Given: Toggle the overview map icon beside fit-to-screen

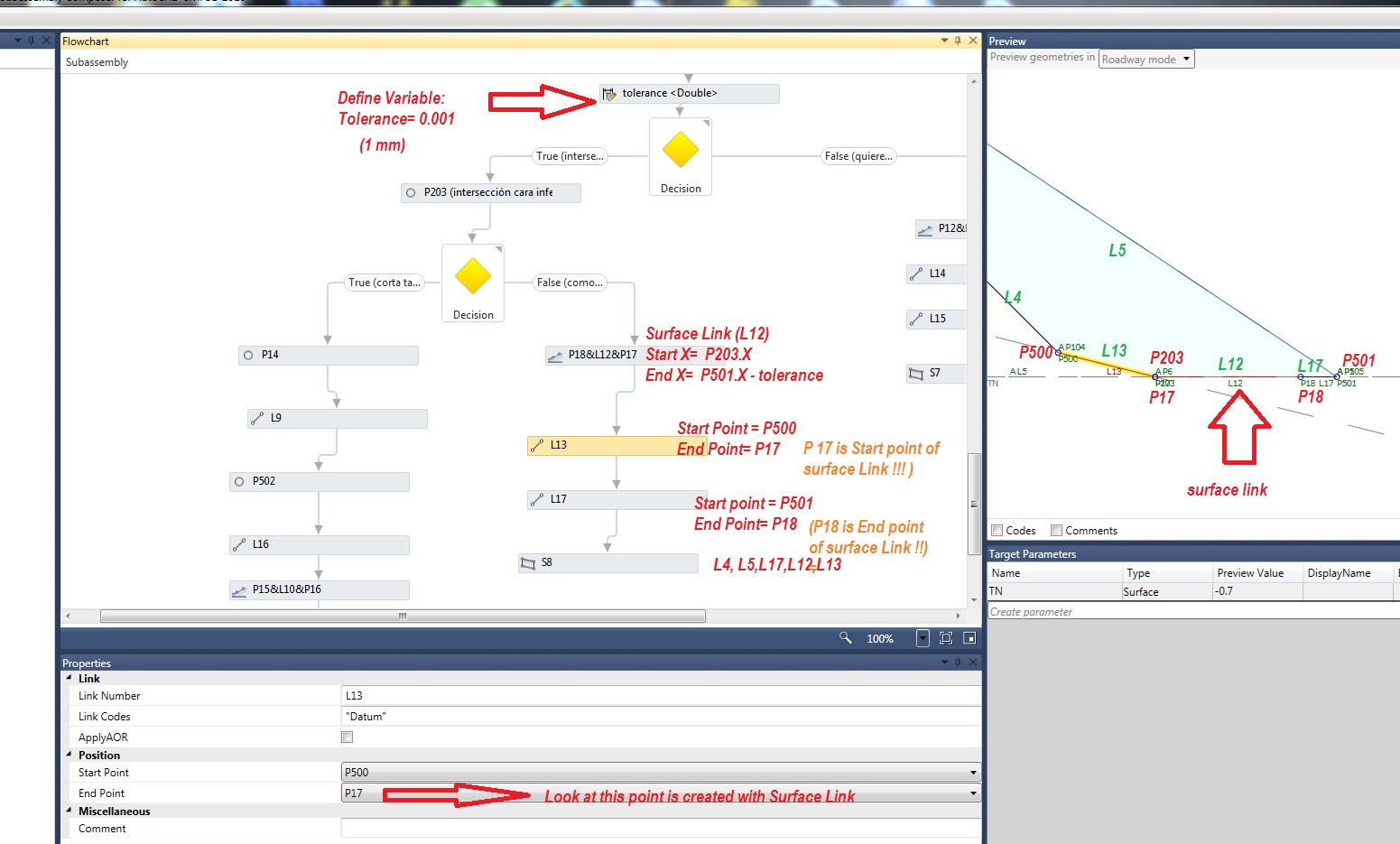Looking at the screenshot, I should pyautogui.click(x=969, y=638).
